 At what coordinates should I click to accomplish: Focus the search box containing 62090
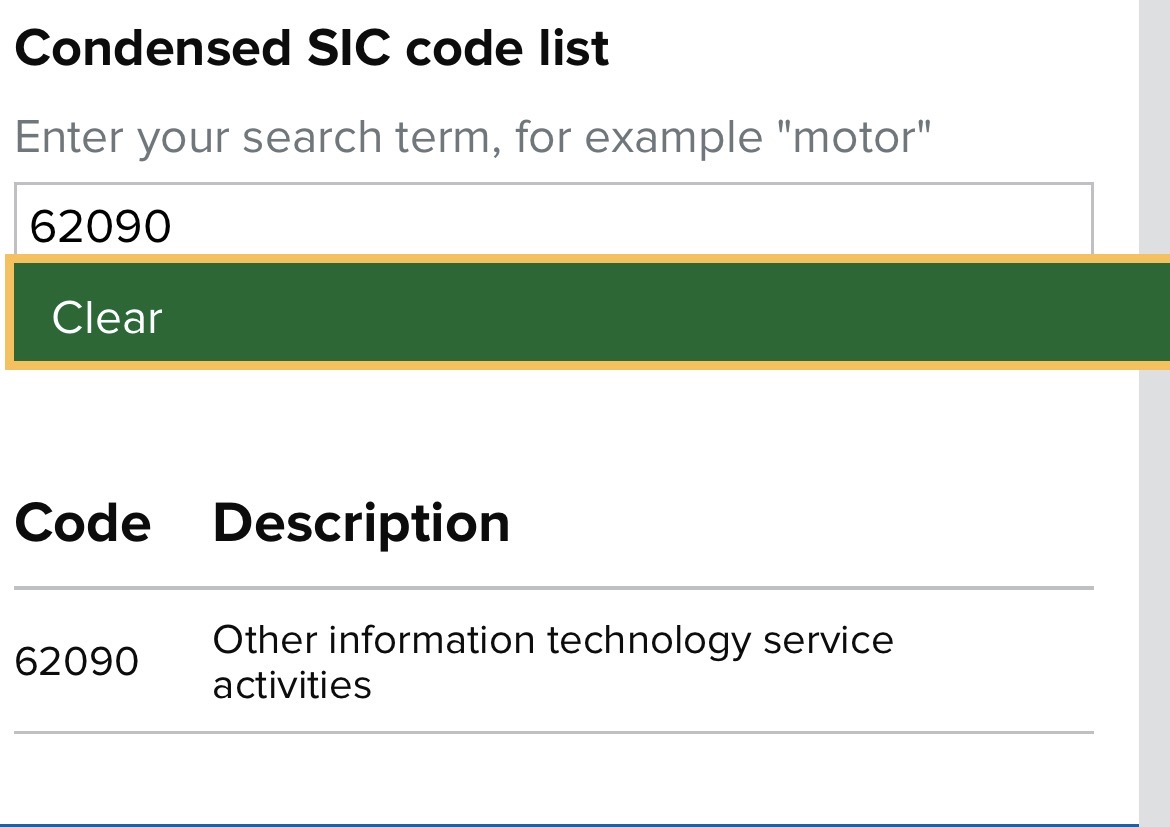click(554, 221)
